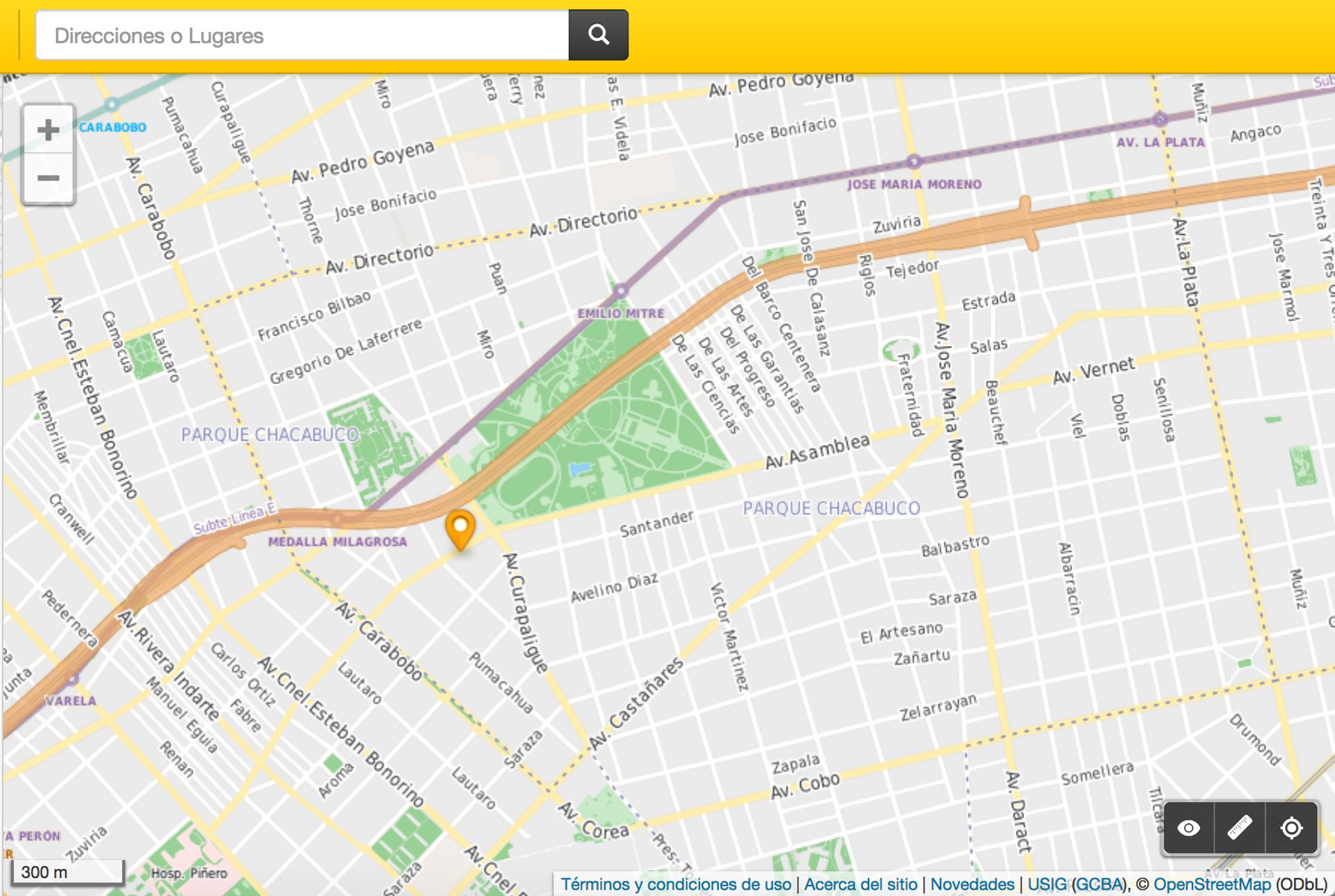Screen dimensions: 1335x896
Task: Open the OpenStreetMap attribution link
Action: click(x=1212, y=884)
